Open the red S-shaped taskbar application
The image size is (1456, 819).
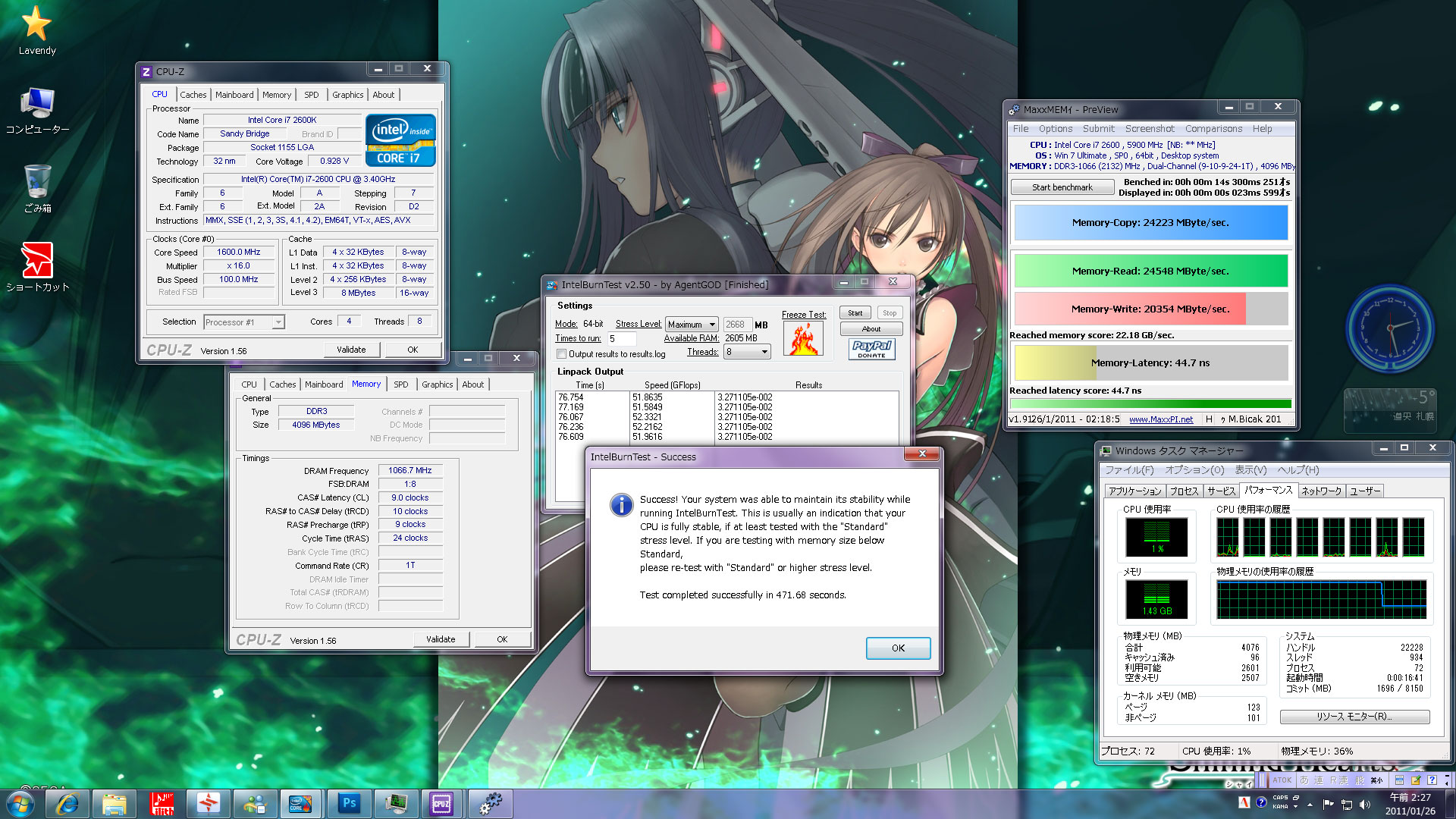pyautogui.click(x=209, y=804)
